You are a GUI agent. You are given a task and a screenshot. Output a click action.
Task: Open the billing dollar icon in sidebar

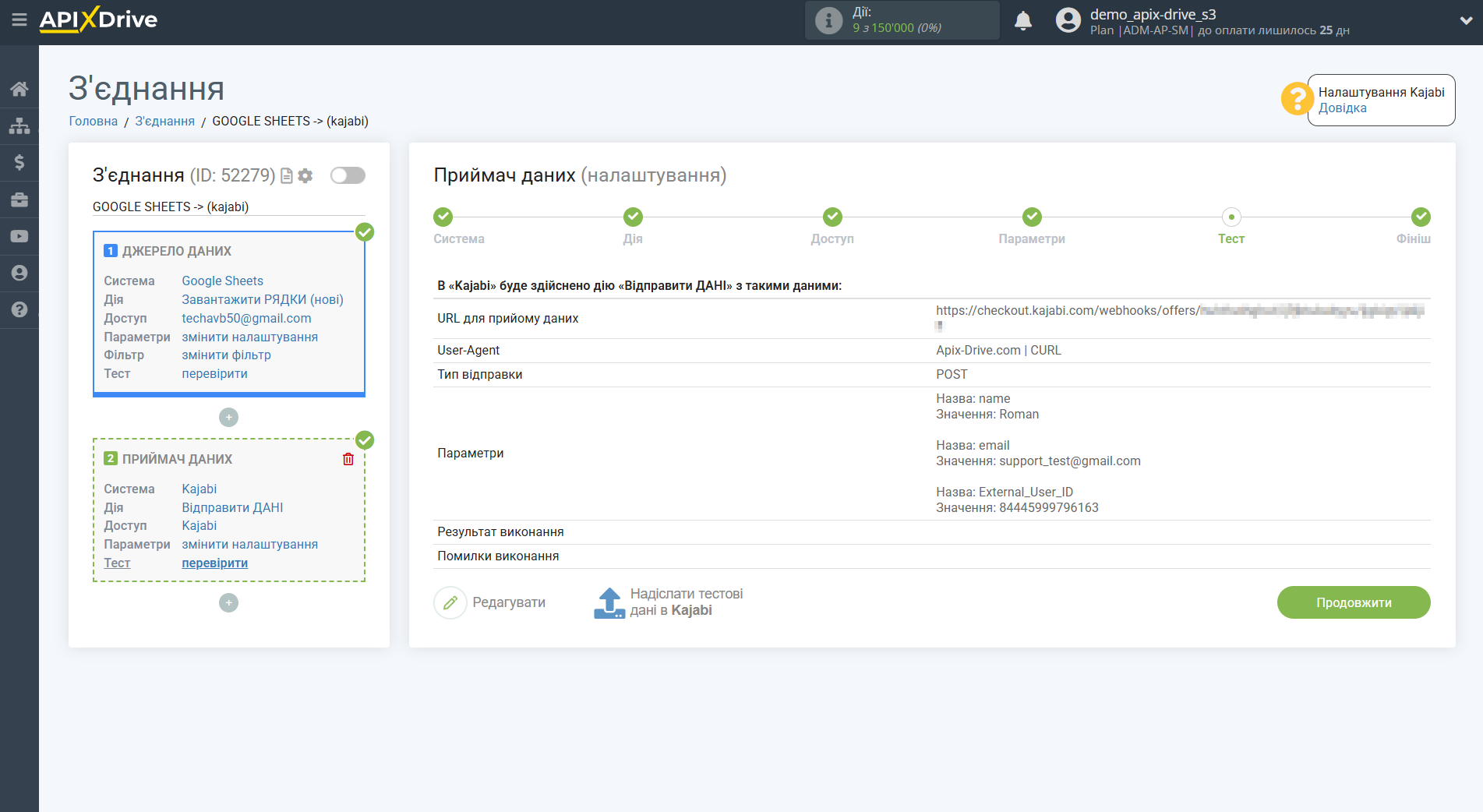pos(19,162)
